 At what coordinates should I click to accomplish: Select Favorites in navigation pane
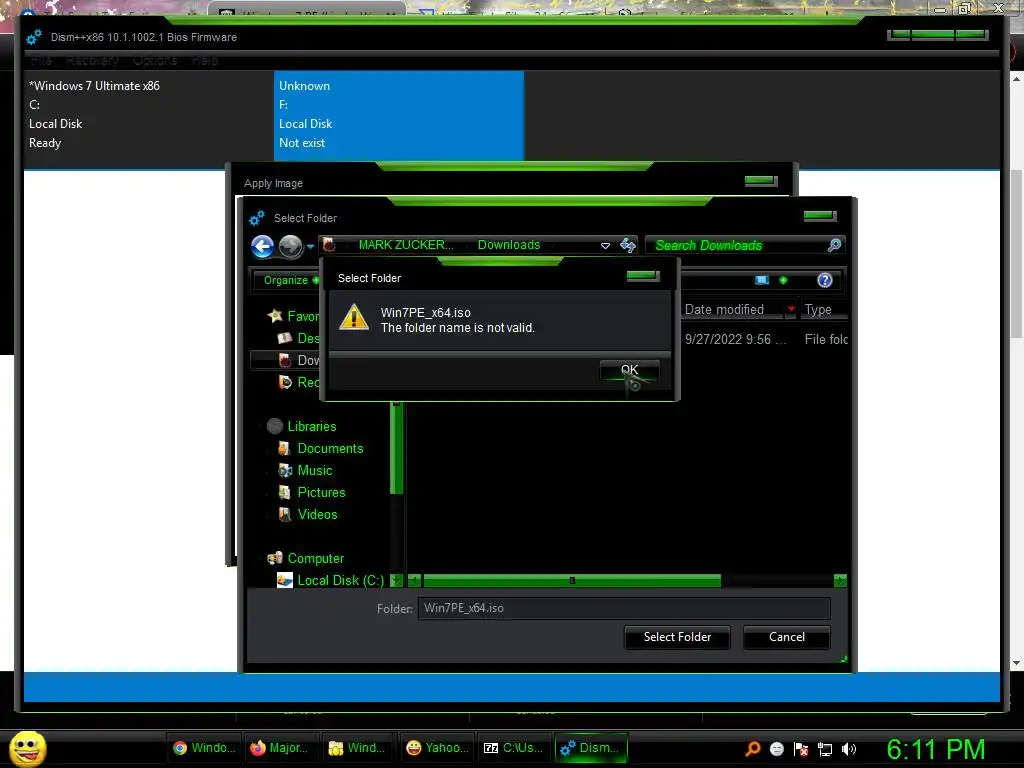pyautogui.click(x=294, y=316)
